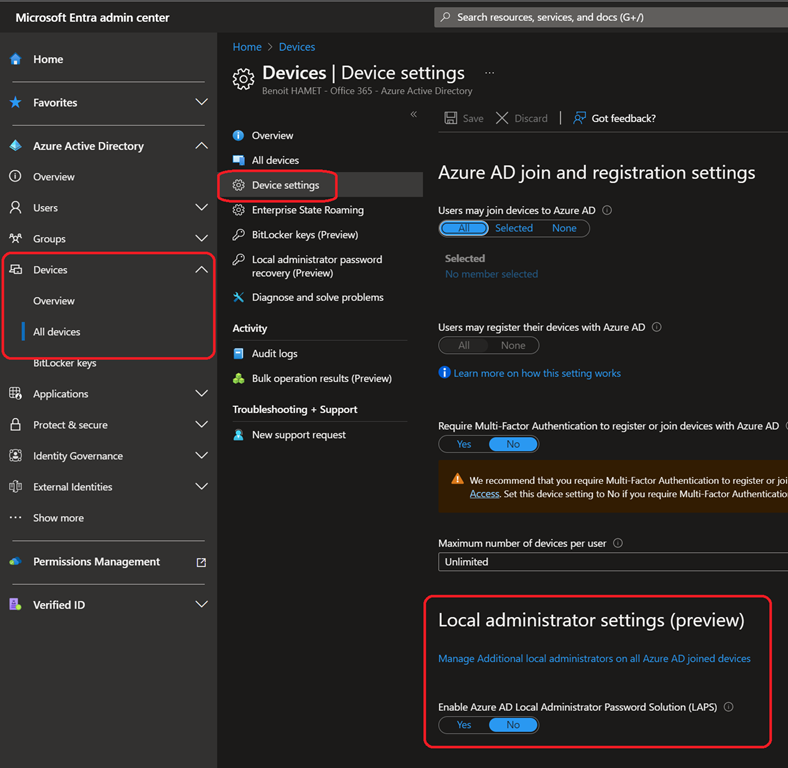Open Audit logs icon under Activity
This screenshot has width=788, height=768.
238,354
